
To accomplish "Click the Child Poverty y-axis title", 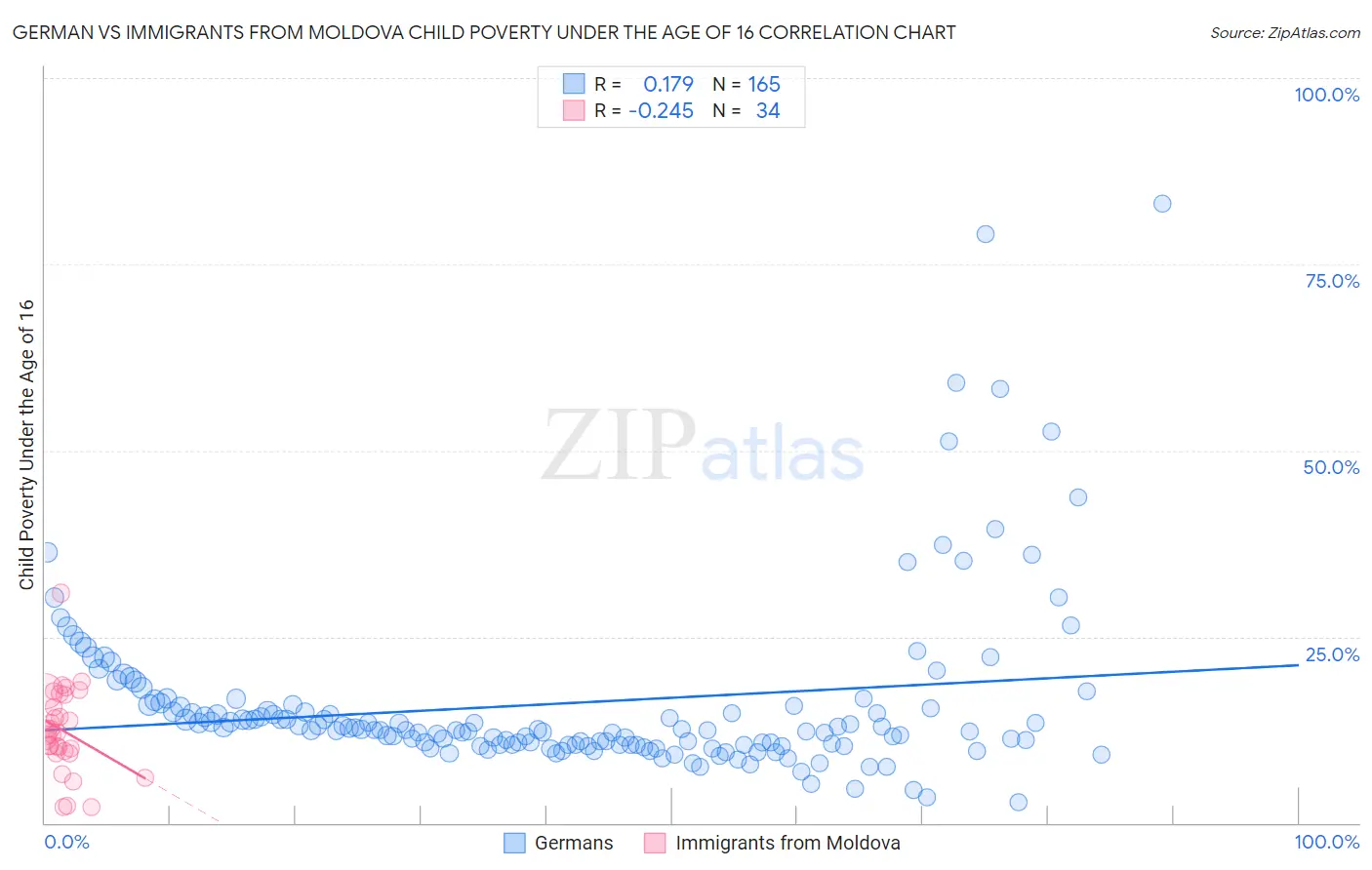I will pos(26,444).
